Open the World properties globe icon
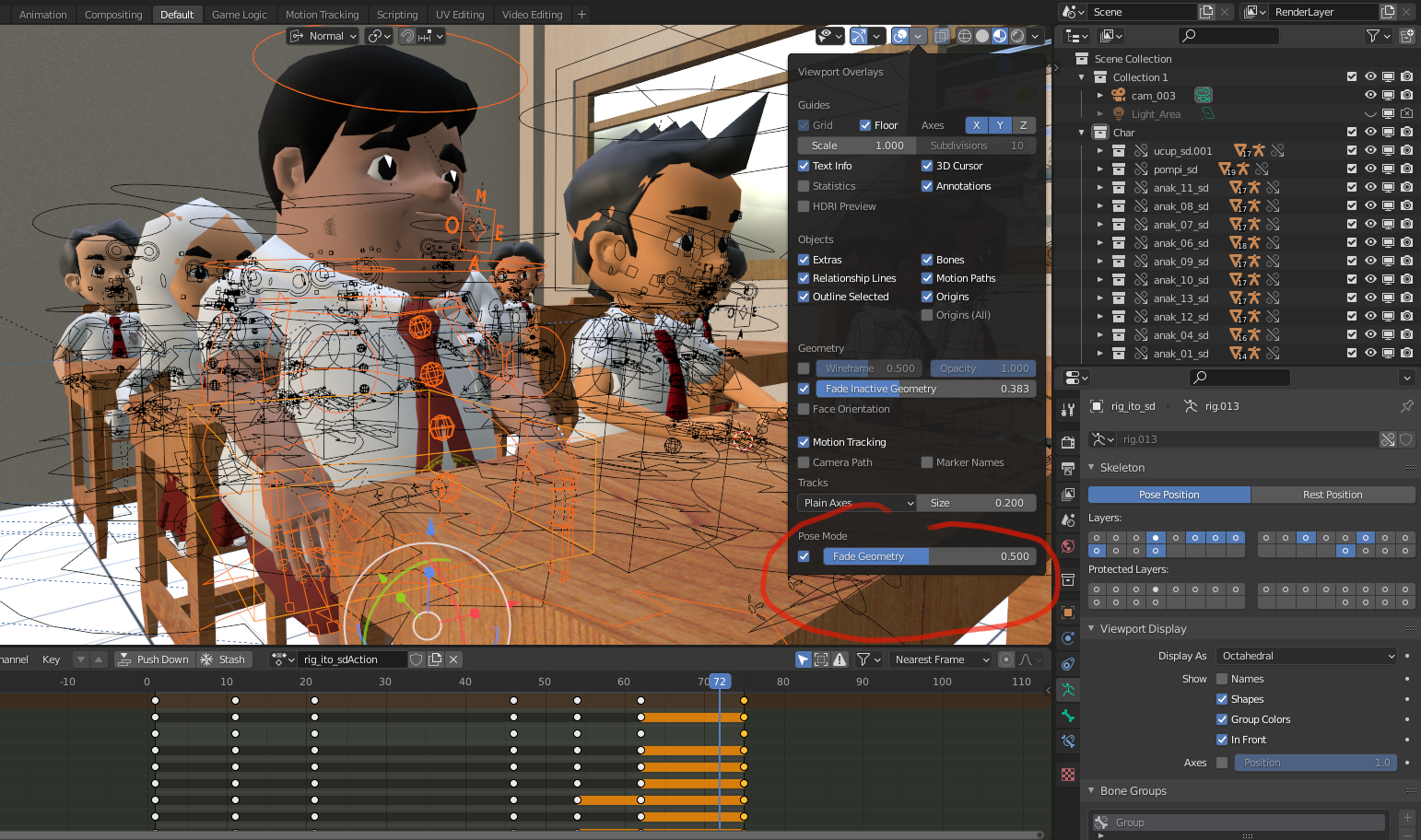The height and width of the screenshot is (840, 1421). coord(1068,546)
